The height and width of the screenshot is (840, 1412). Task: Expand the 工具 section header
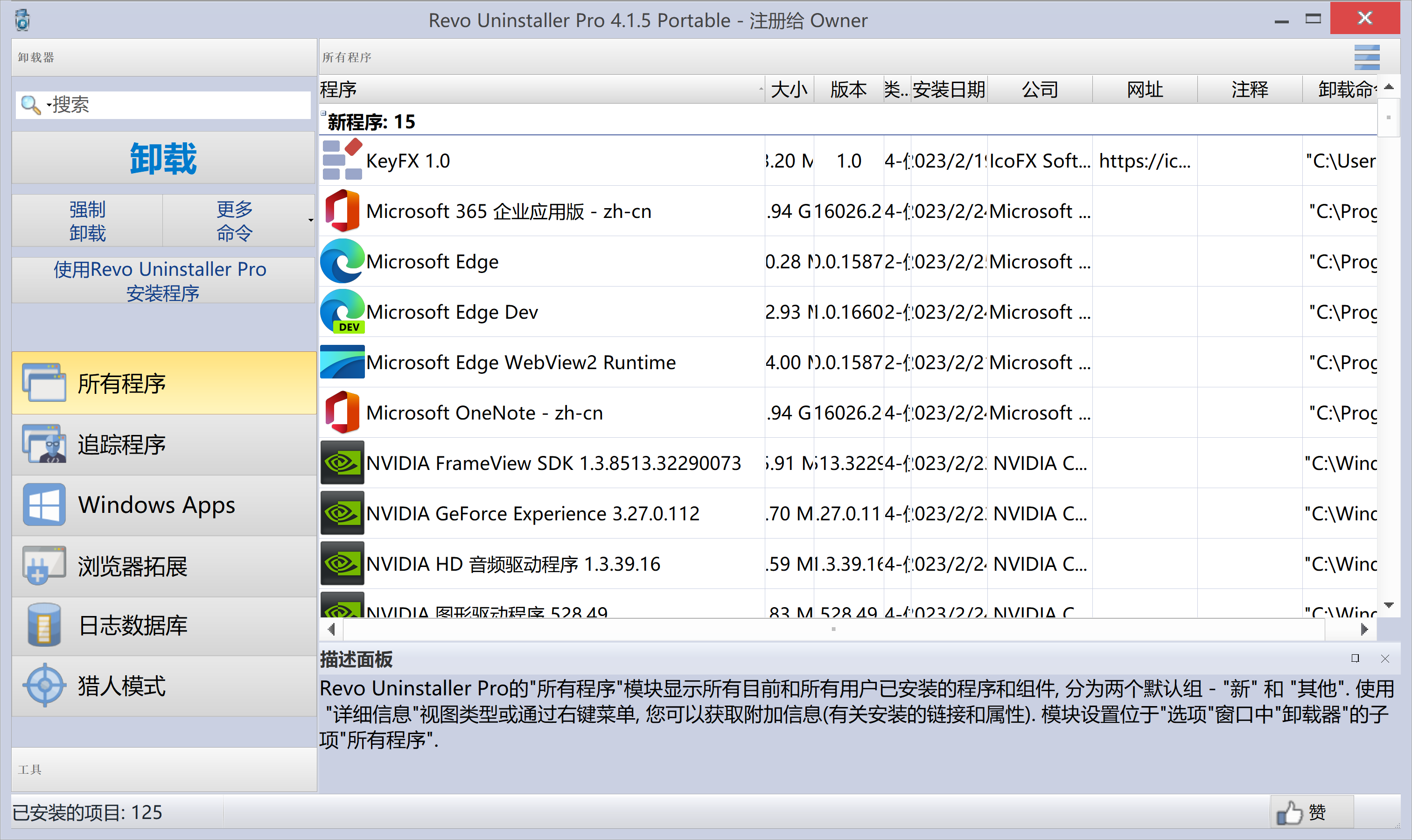164,769
